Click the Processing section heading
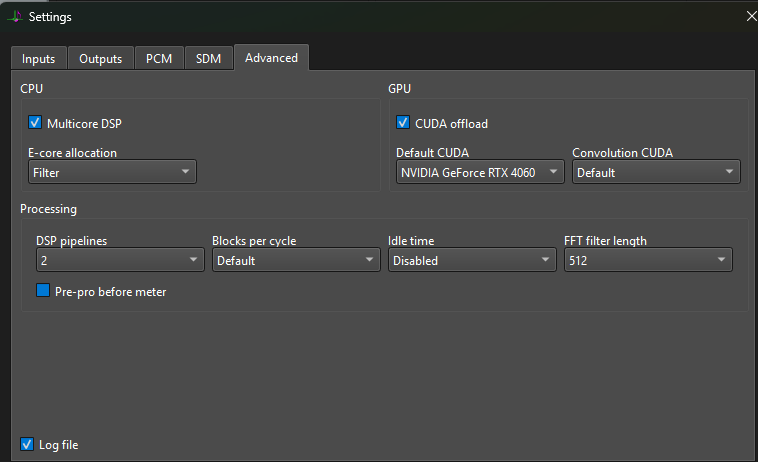Viewport: 758px width, 462px height. point(49,209)
